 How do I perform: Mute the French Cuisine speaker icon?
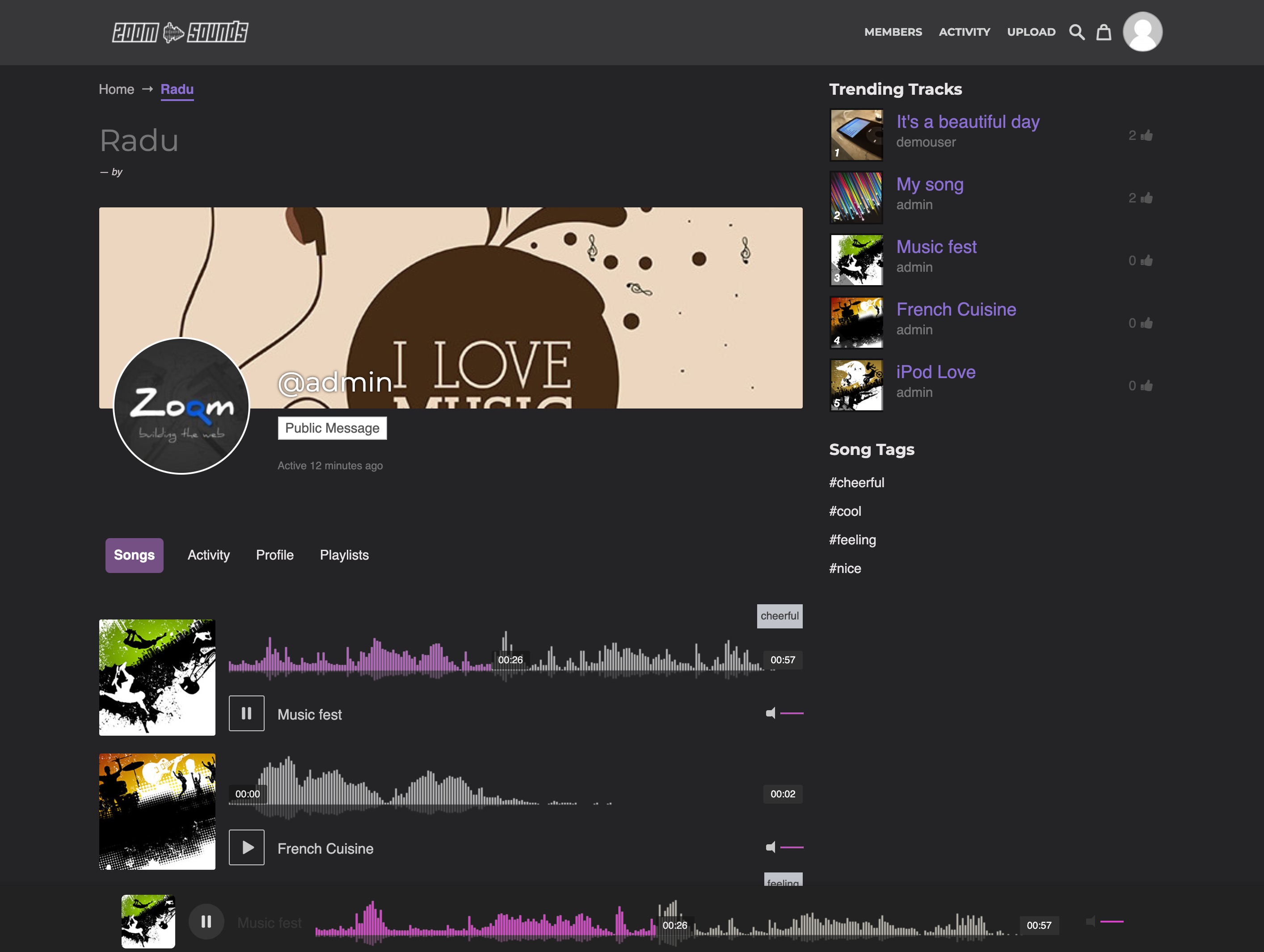[x=770, y=847]
